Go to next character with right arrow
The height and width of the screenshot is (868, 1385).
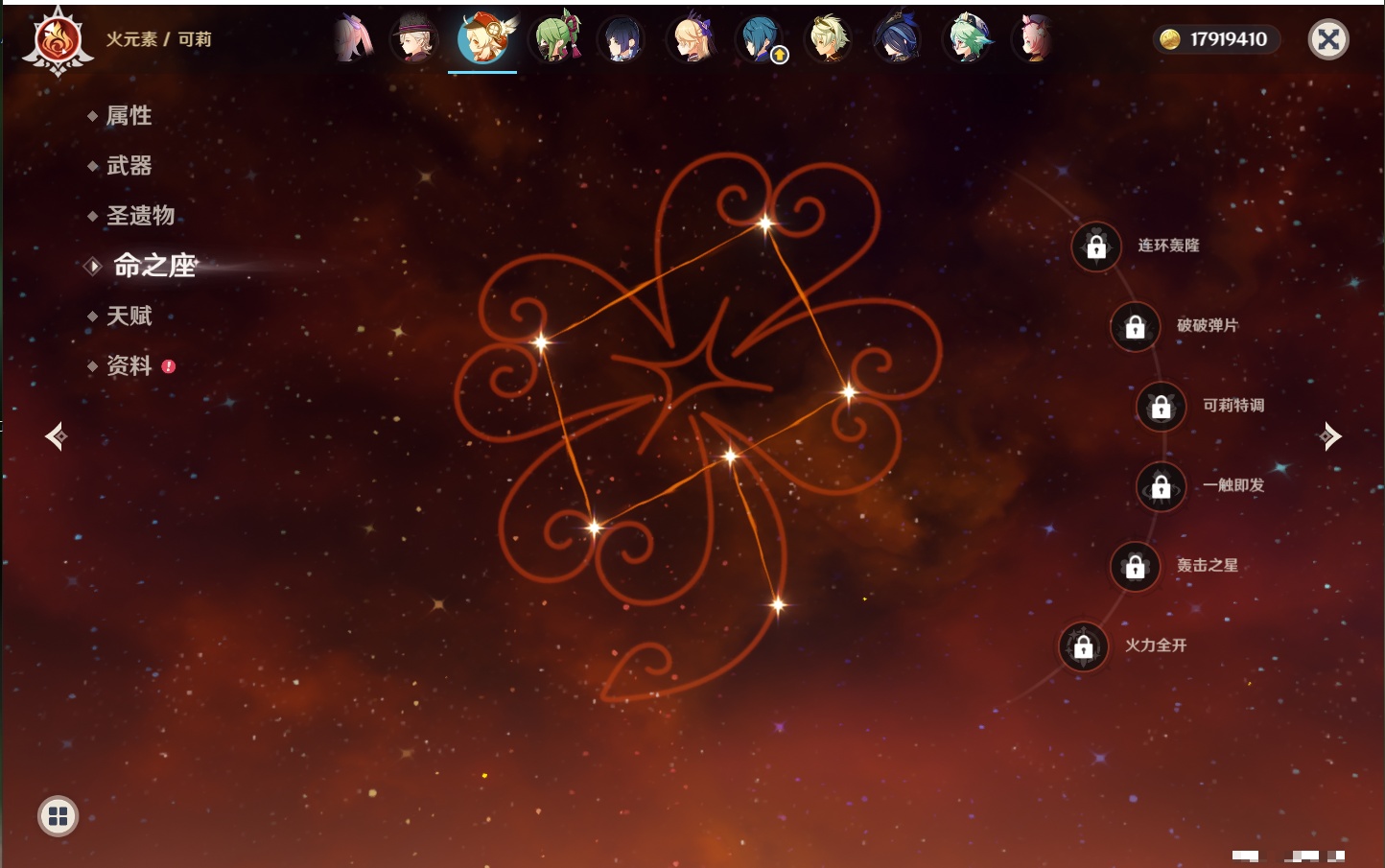(1330, 436)
